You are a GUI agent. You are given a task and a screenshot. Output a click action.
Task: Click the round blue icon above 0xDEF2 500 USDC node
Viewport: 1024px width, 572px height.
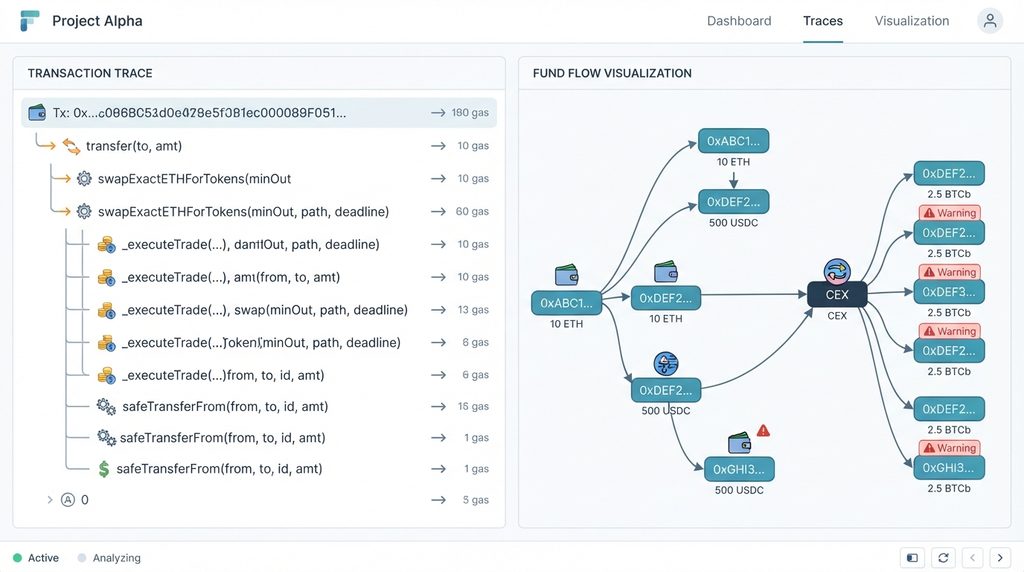[x=665, y=364]
